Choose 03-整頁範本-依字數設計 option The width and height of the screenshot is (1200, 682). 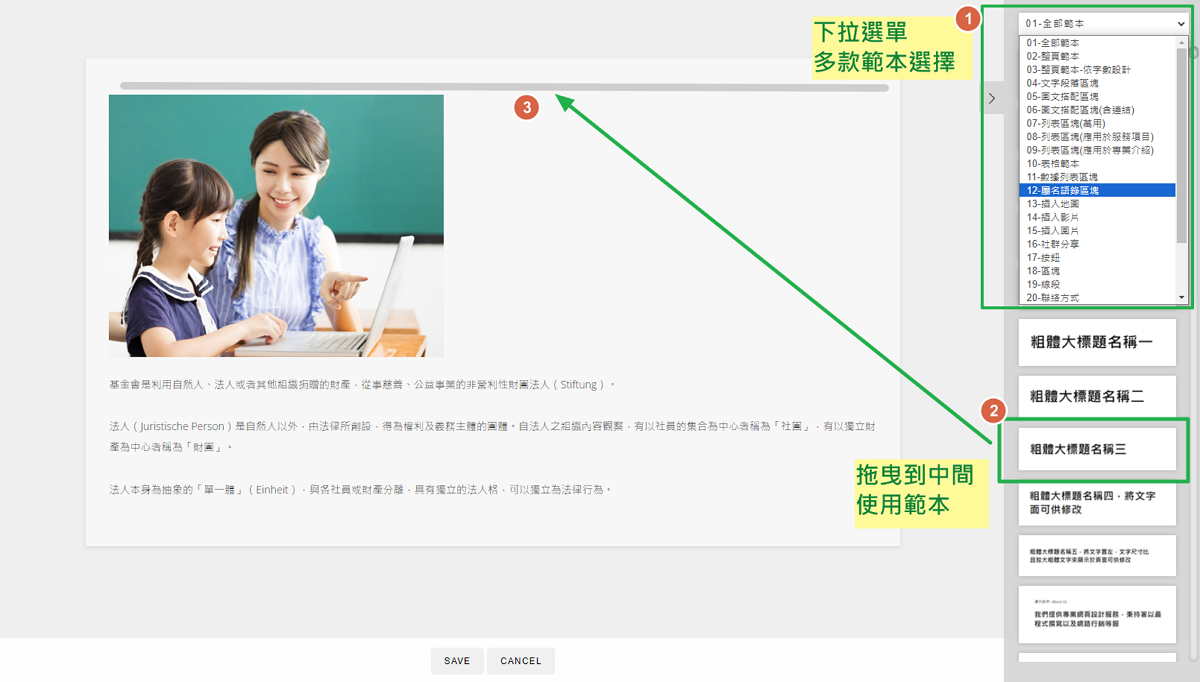pos(1097,70)
